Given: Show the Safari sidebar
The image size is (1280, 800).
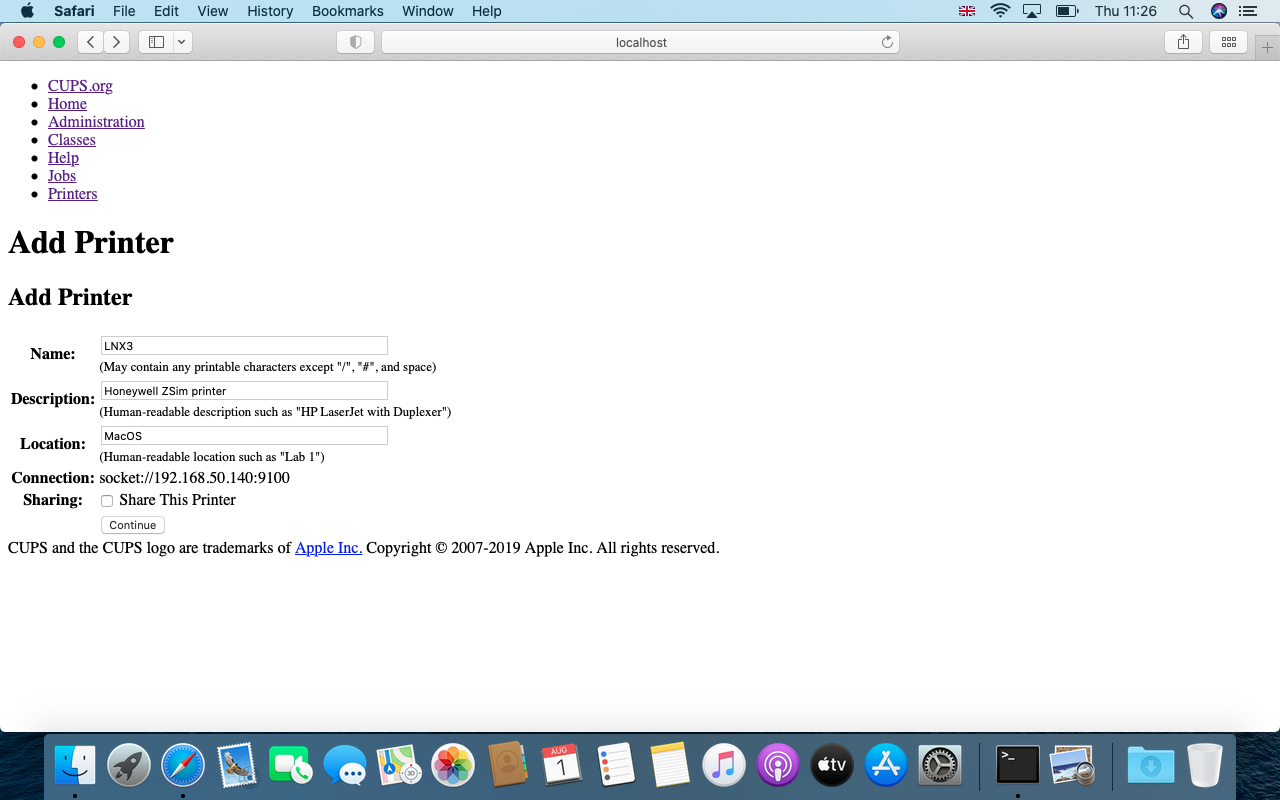Looking at the screenshot, I should 156,42.
